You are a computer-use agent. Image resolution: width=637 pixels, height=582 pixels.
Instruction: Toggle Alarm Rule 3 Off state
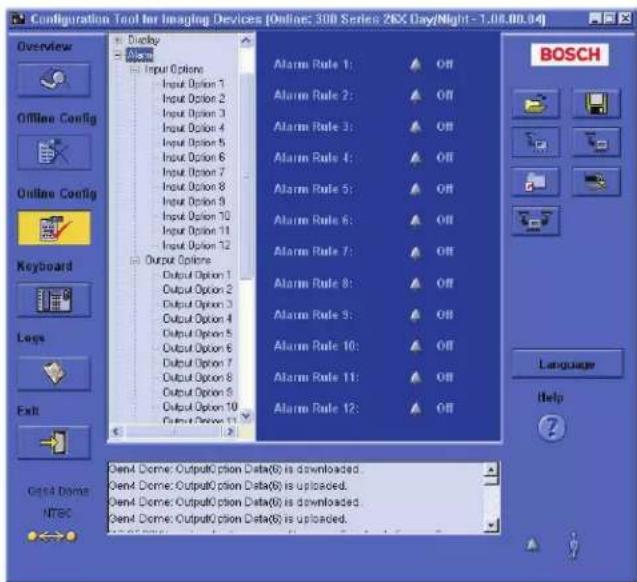click(x=444, y=127)
